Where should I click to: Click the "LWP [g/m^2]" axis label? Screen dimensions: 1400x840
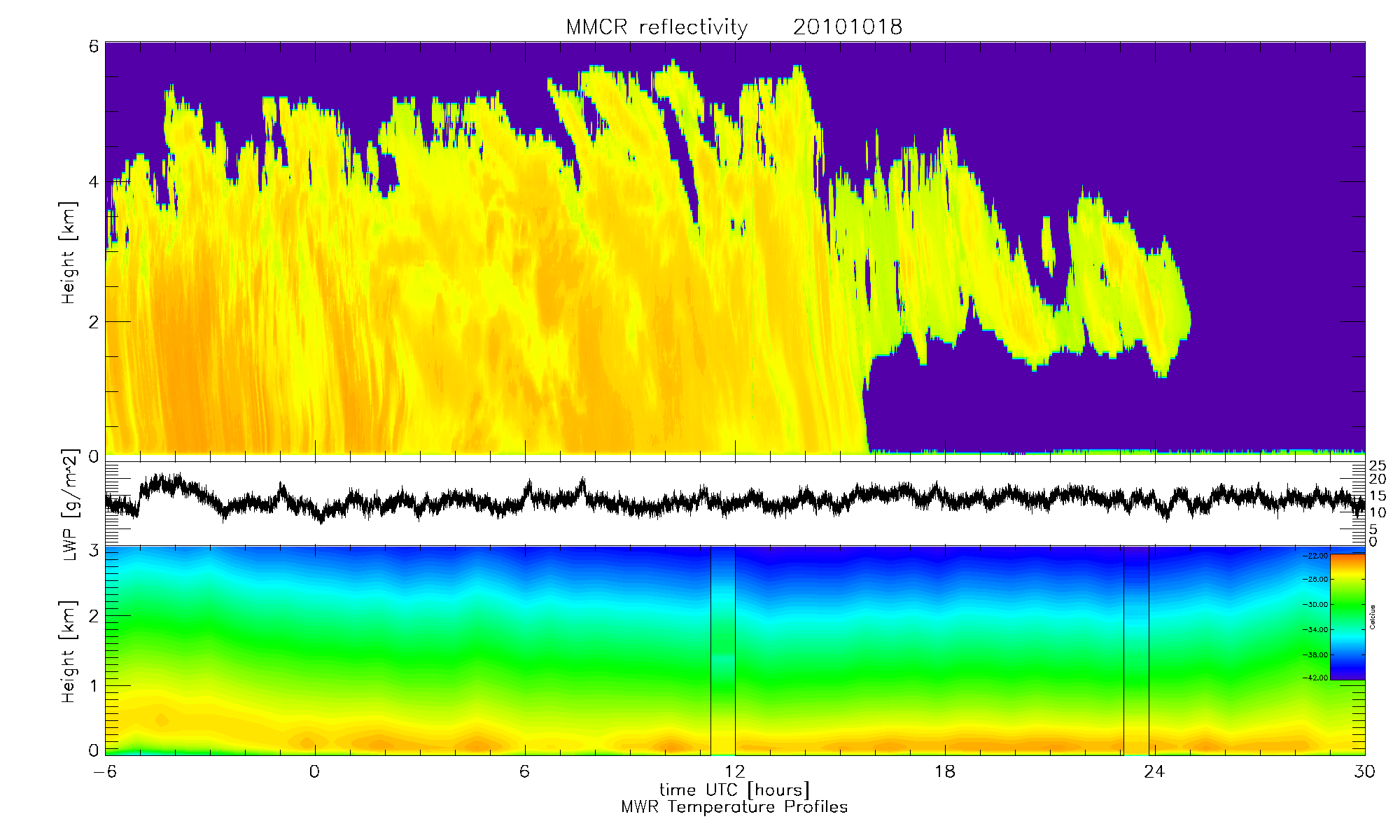[70, 505]
